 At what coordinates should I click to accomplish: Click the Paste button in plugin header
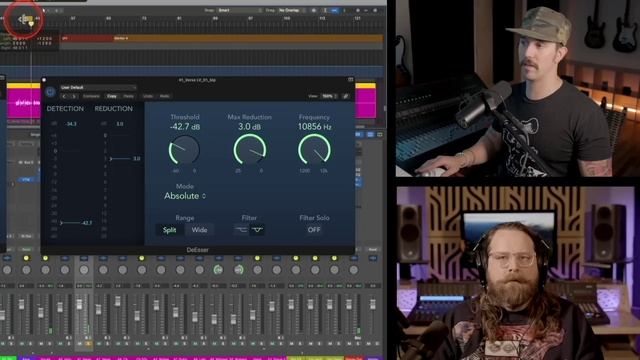[129, 96]
